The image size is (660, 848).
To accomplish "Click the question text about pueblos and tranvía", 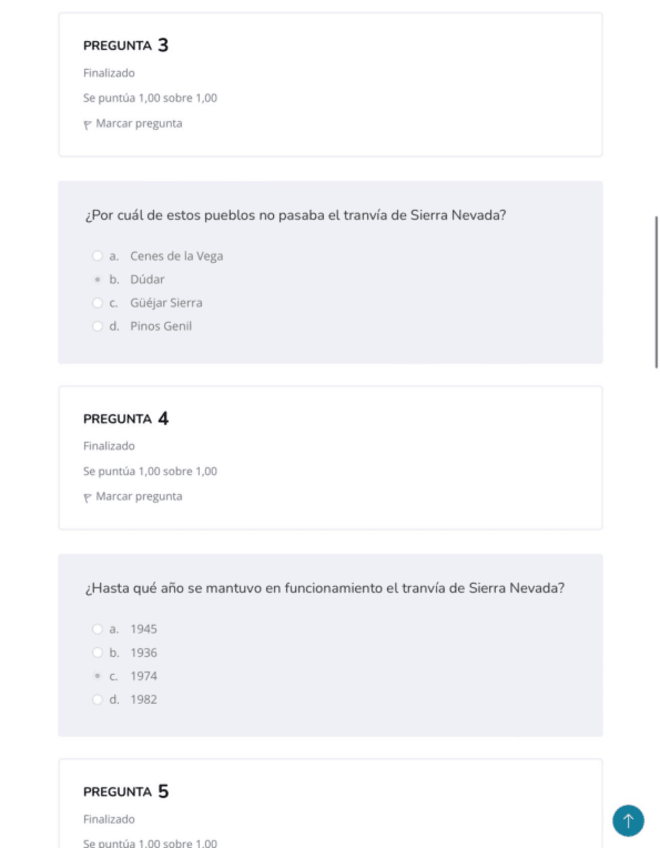I will tap(295, 215).
